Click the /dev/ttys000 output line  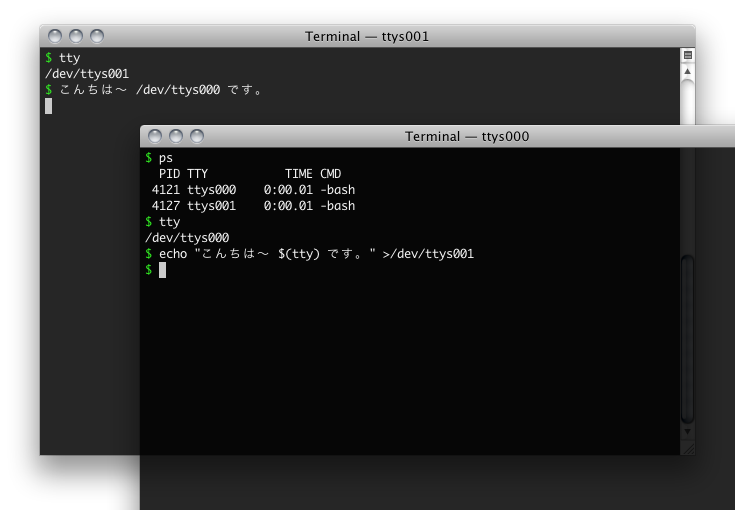coord(187,238)
